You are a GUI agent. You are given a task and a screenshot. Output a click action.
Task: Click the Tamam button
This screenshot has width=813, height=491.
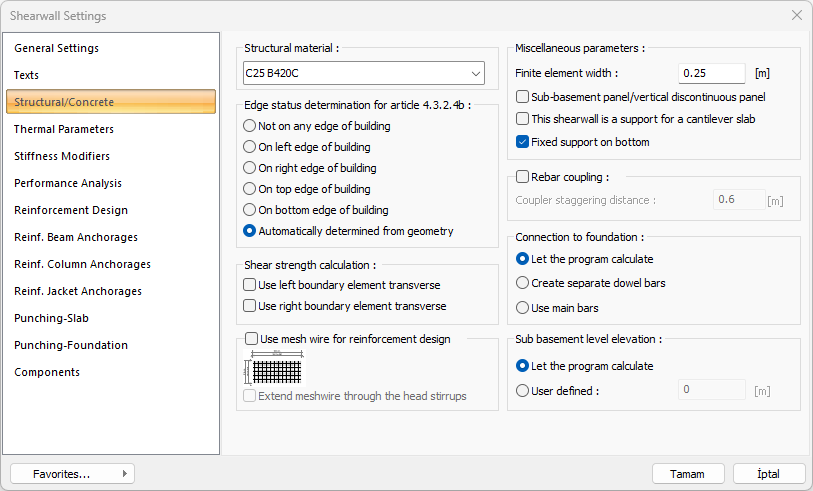(687, 474)
